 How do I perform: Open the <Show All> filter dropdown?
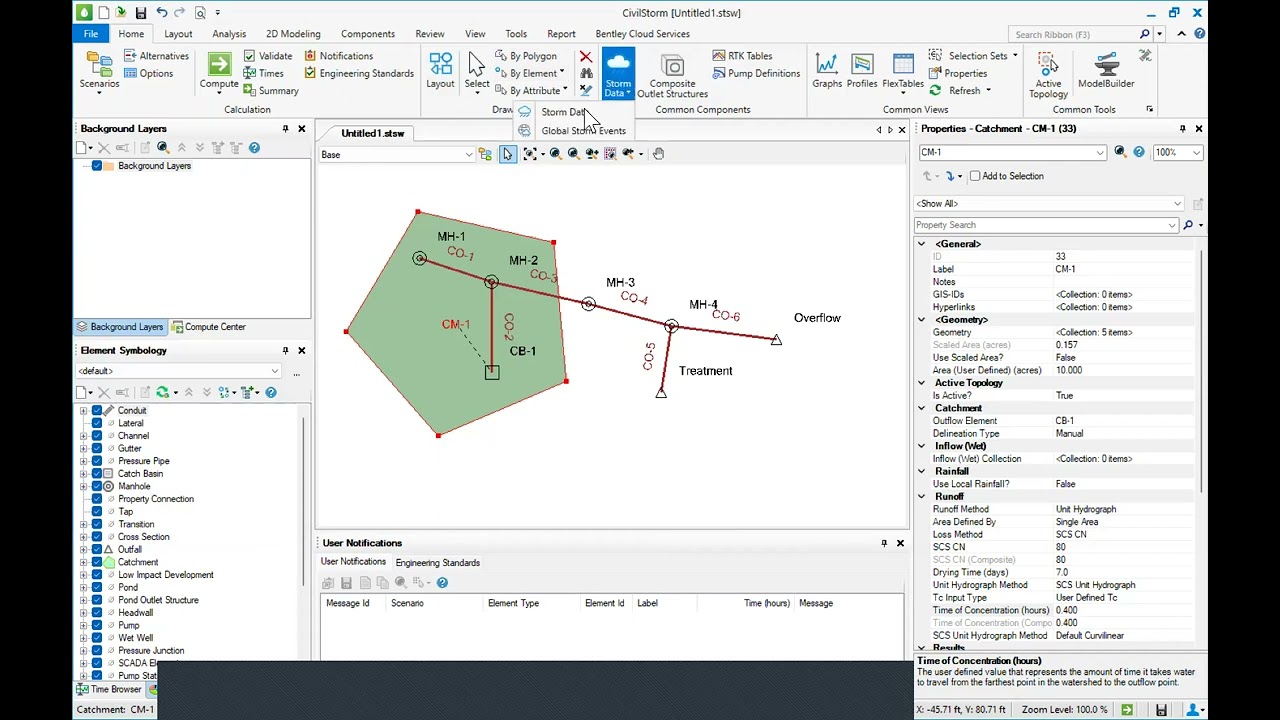(x=1177, y=203)
